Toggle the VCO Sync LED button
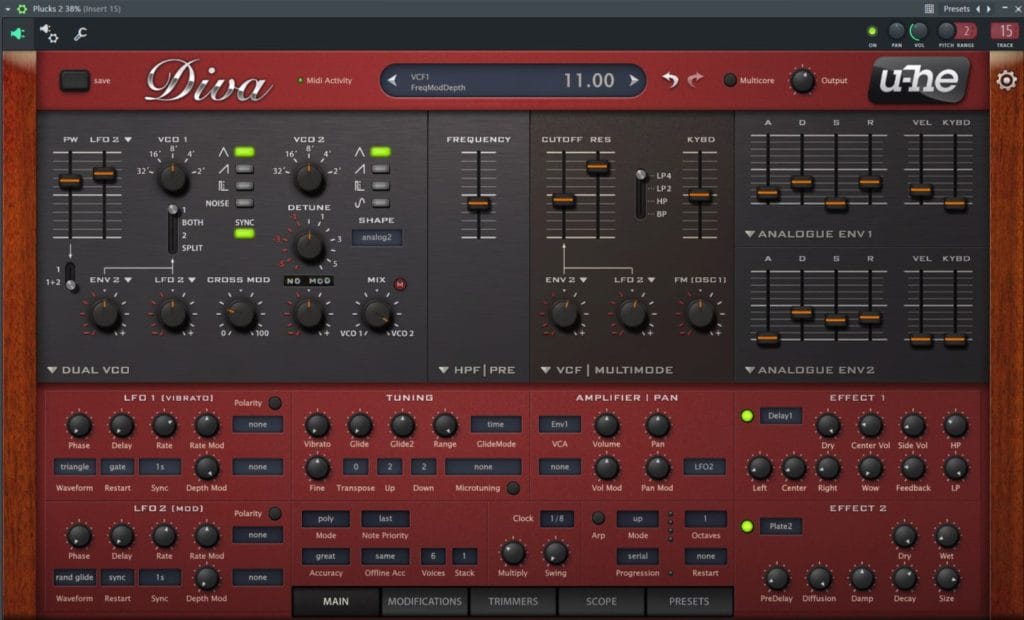Screen dimensions: 1024x620 click(244, 233)
